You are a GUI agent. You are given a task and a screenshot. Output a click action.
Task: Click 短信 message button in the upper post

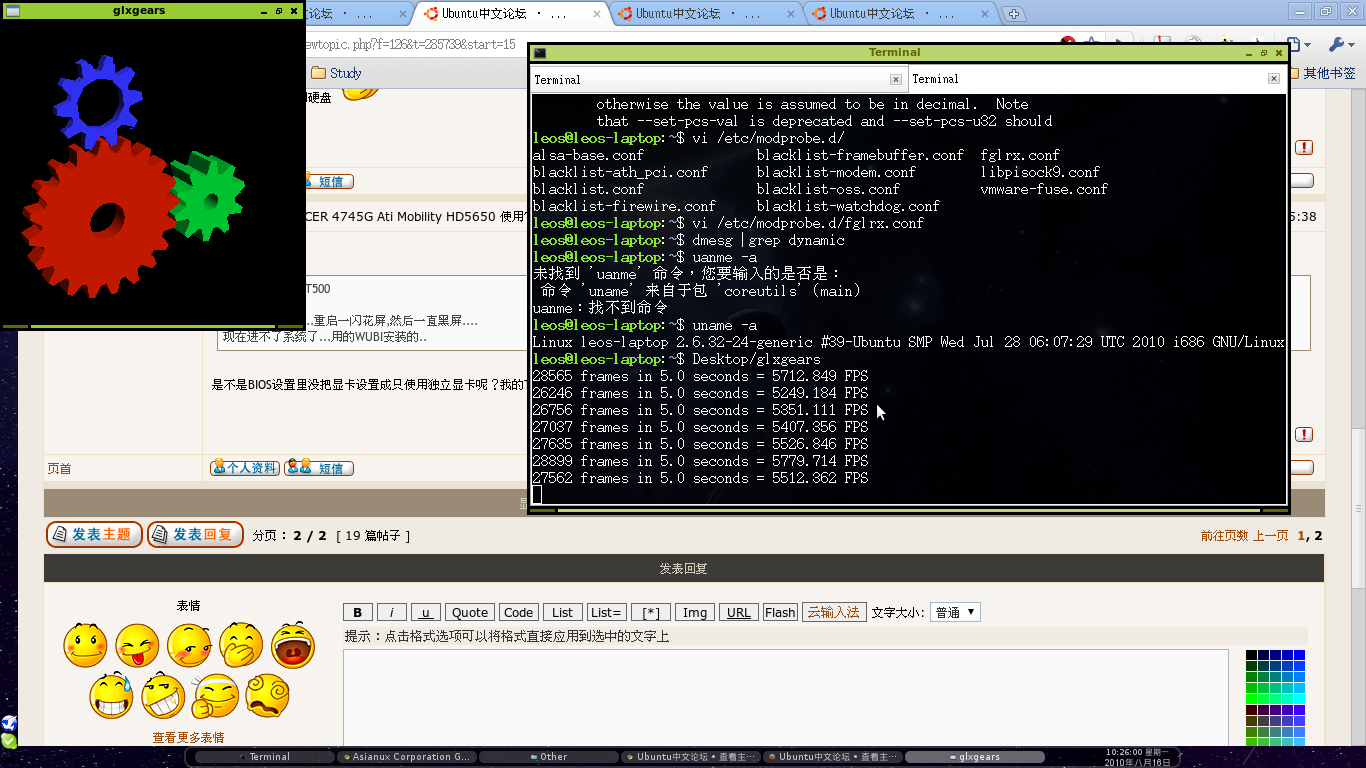point(329,181)
